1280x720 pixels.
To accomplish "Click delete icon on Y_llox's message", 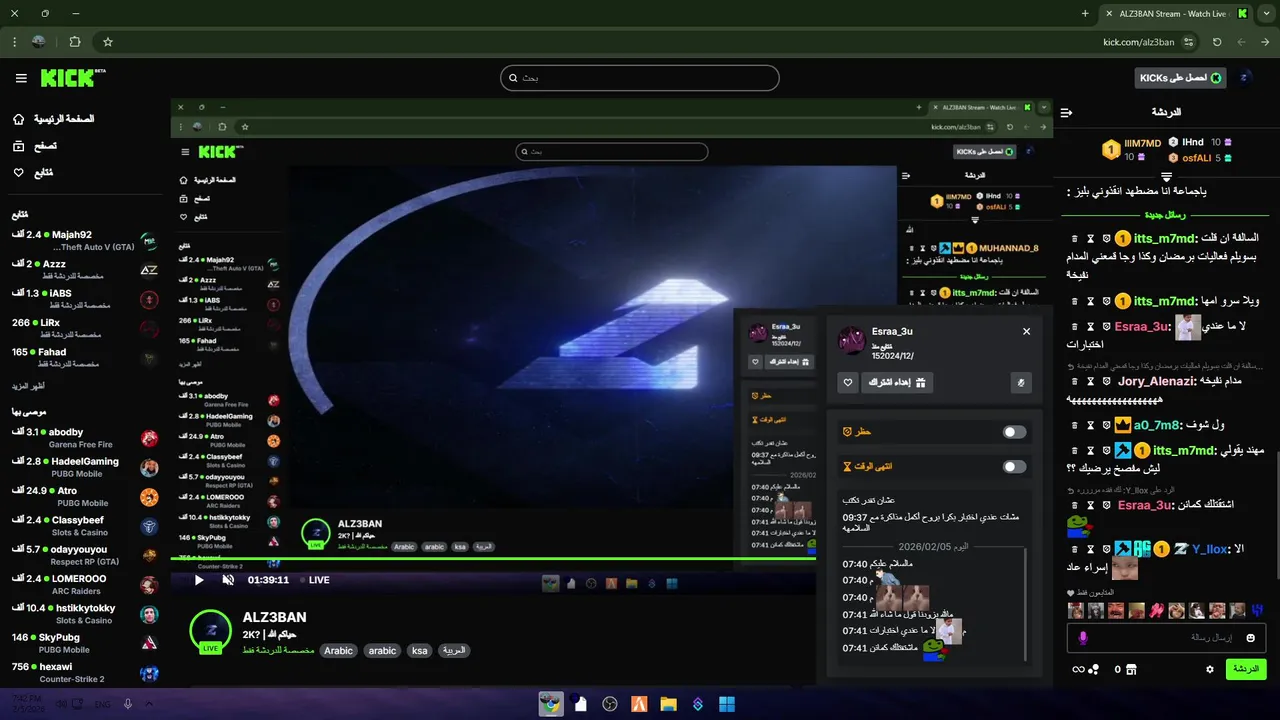I will 1075,549.
